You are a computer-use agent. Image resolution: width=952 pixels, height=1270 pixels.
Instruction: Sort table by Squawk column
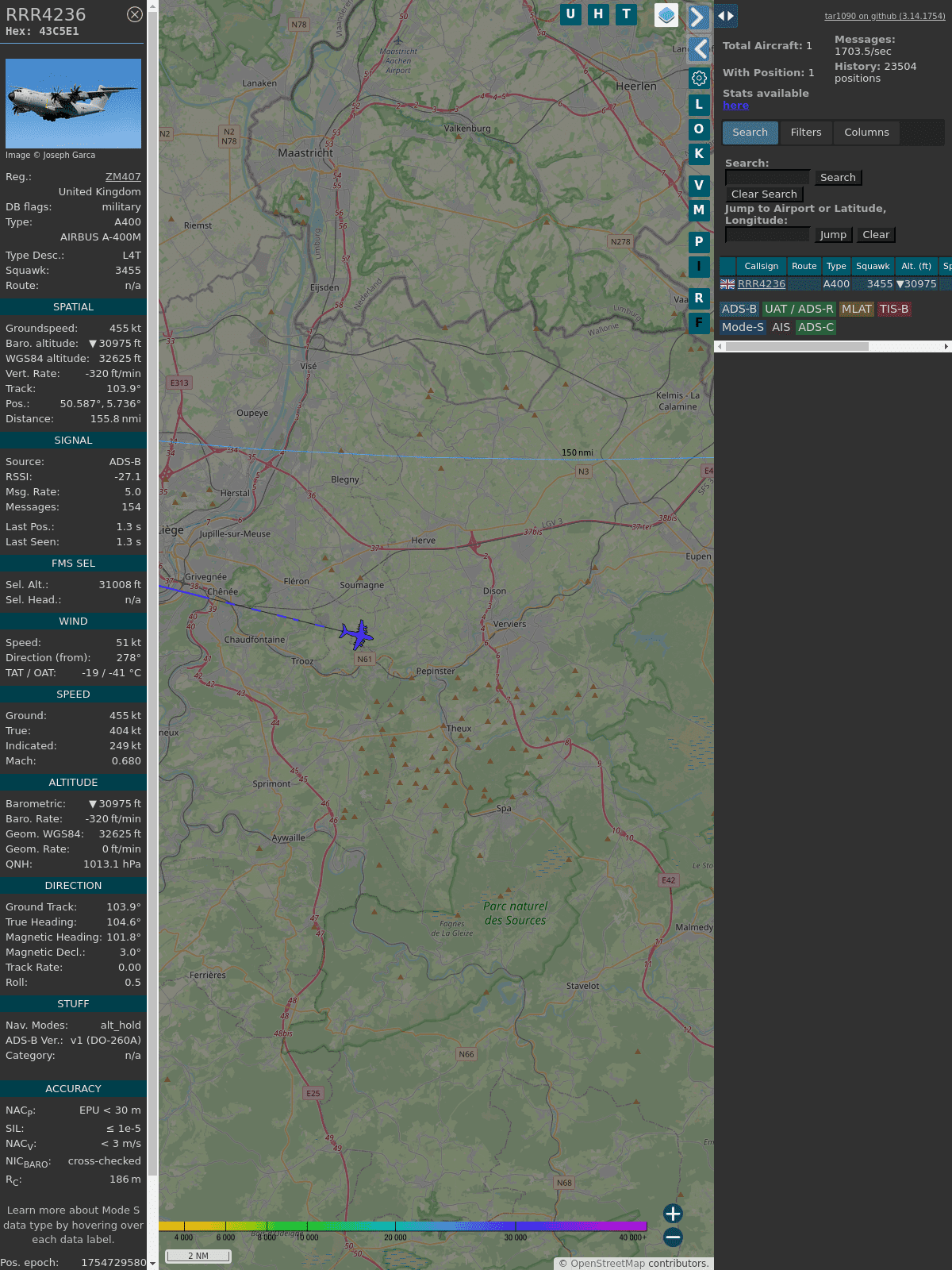(x=873, y=267)
